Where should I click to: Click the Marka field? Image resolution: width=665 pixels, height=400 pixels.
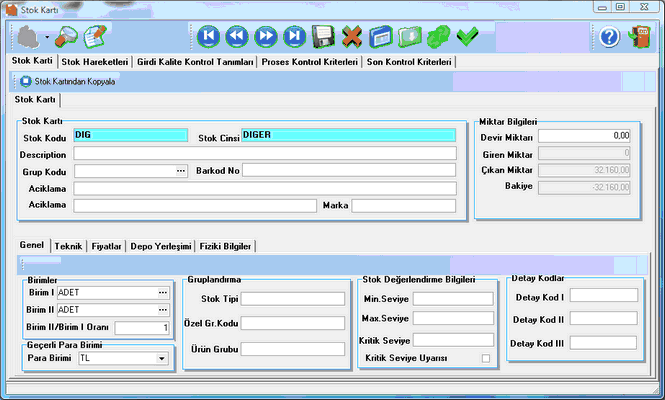(404, 206)
